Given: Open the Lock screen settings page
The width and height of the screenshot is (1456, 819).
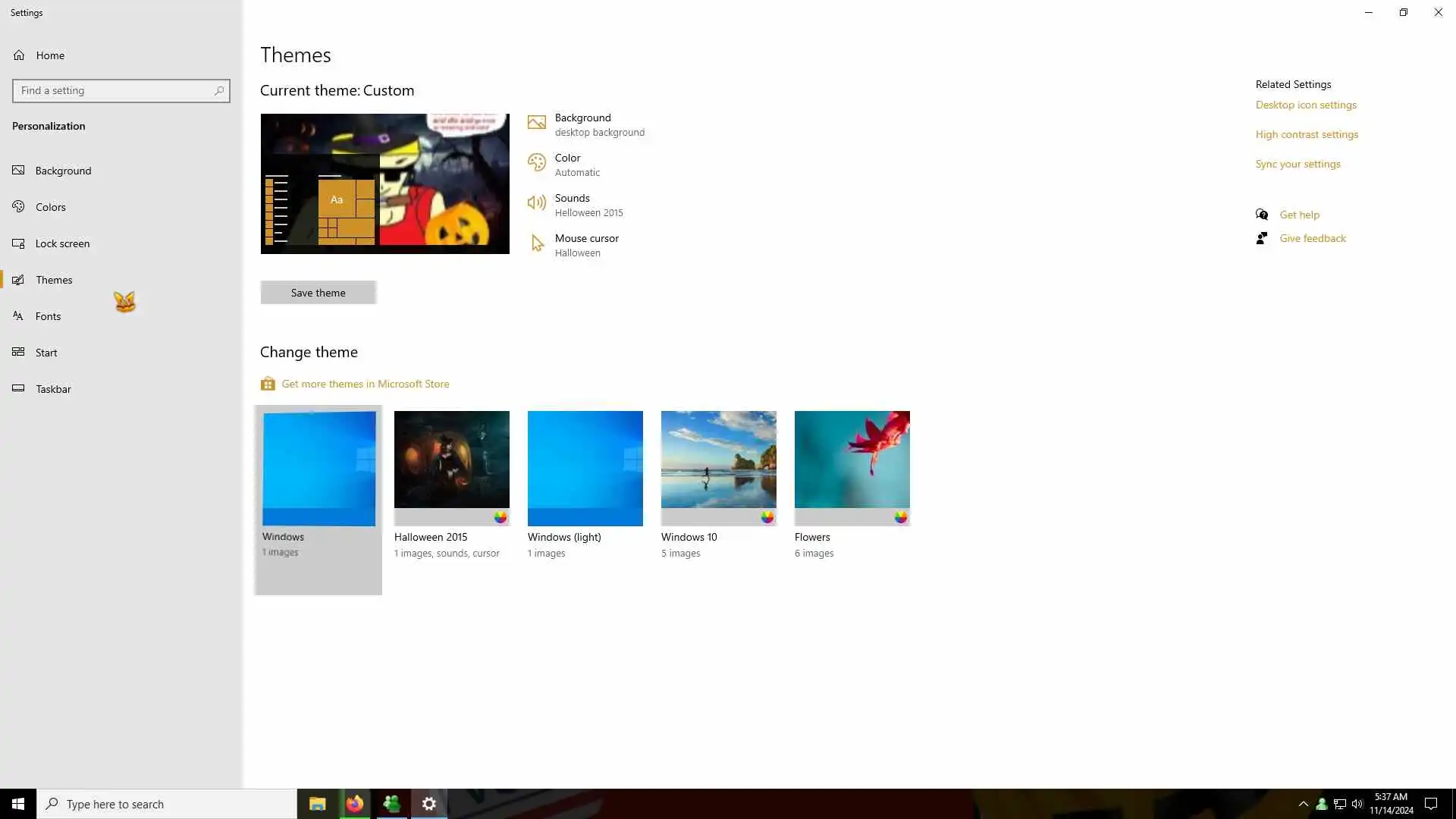Looking at the screenshot, I should 62,243.
